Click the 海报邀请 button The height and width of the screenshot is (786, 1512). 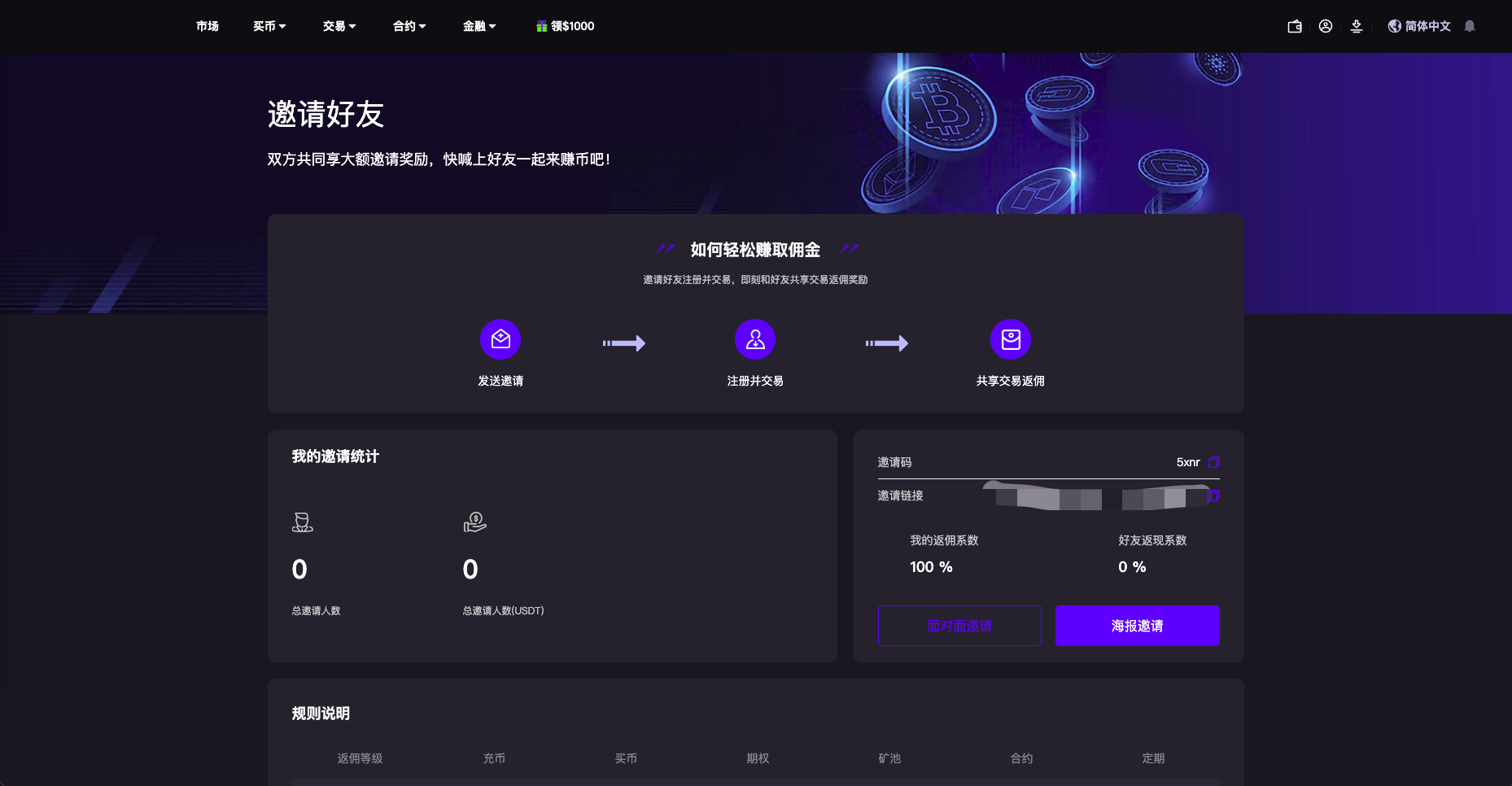(x=1137, y=626)
